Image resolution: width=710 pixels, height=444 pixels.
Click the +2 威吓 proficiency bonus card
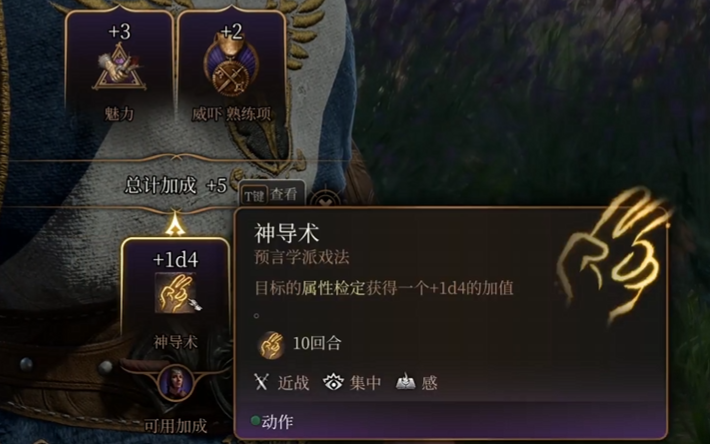(x=231, y=66)
